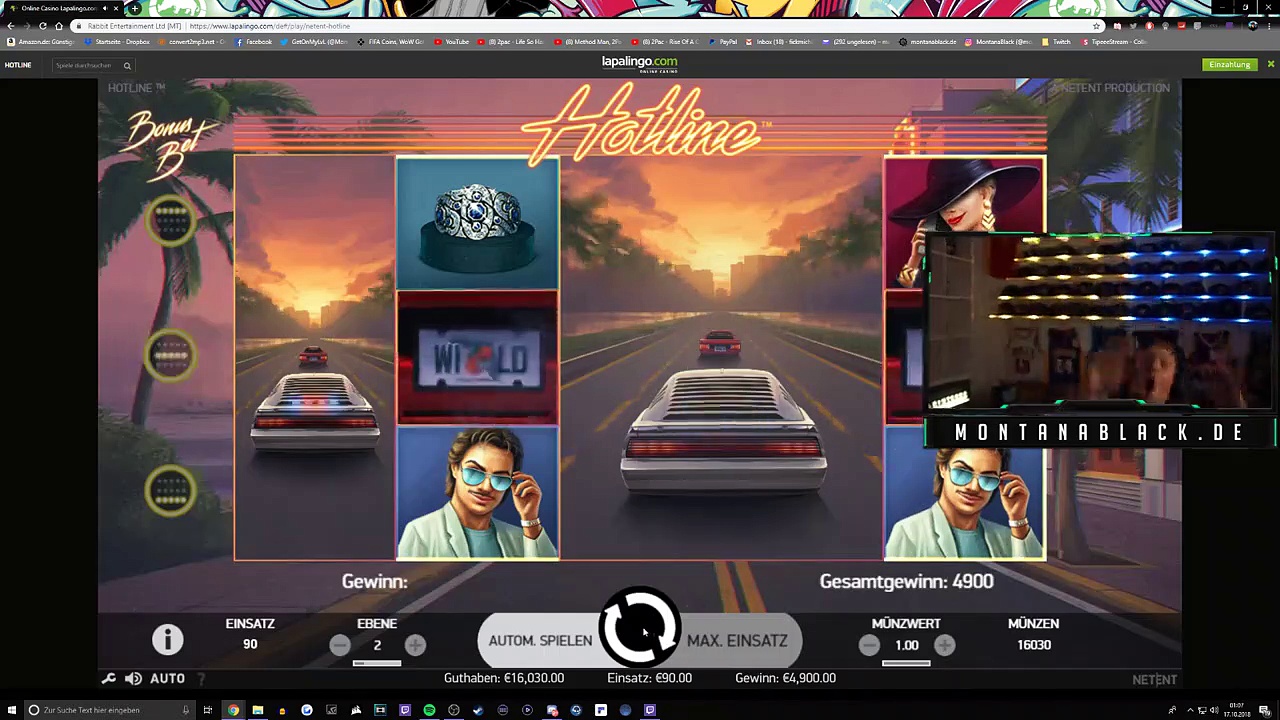Open the game info paytable icon

(167, 639)
